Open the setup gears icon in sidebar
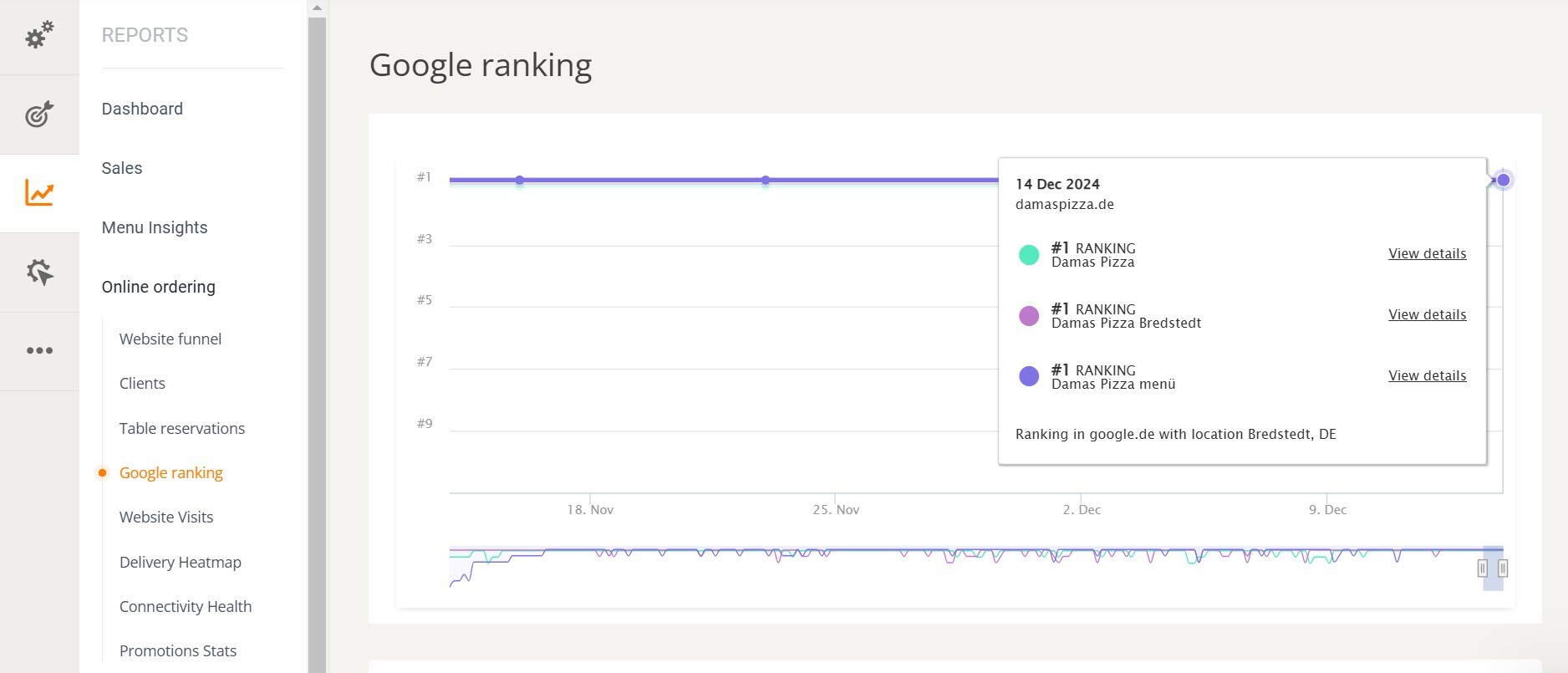This screenshot has height=673, width=1568. pyautogui.click(x=39, y=35)
